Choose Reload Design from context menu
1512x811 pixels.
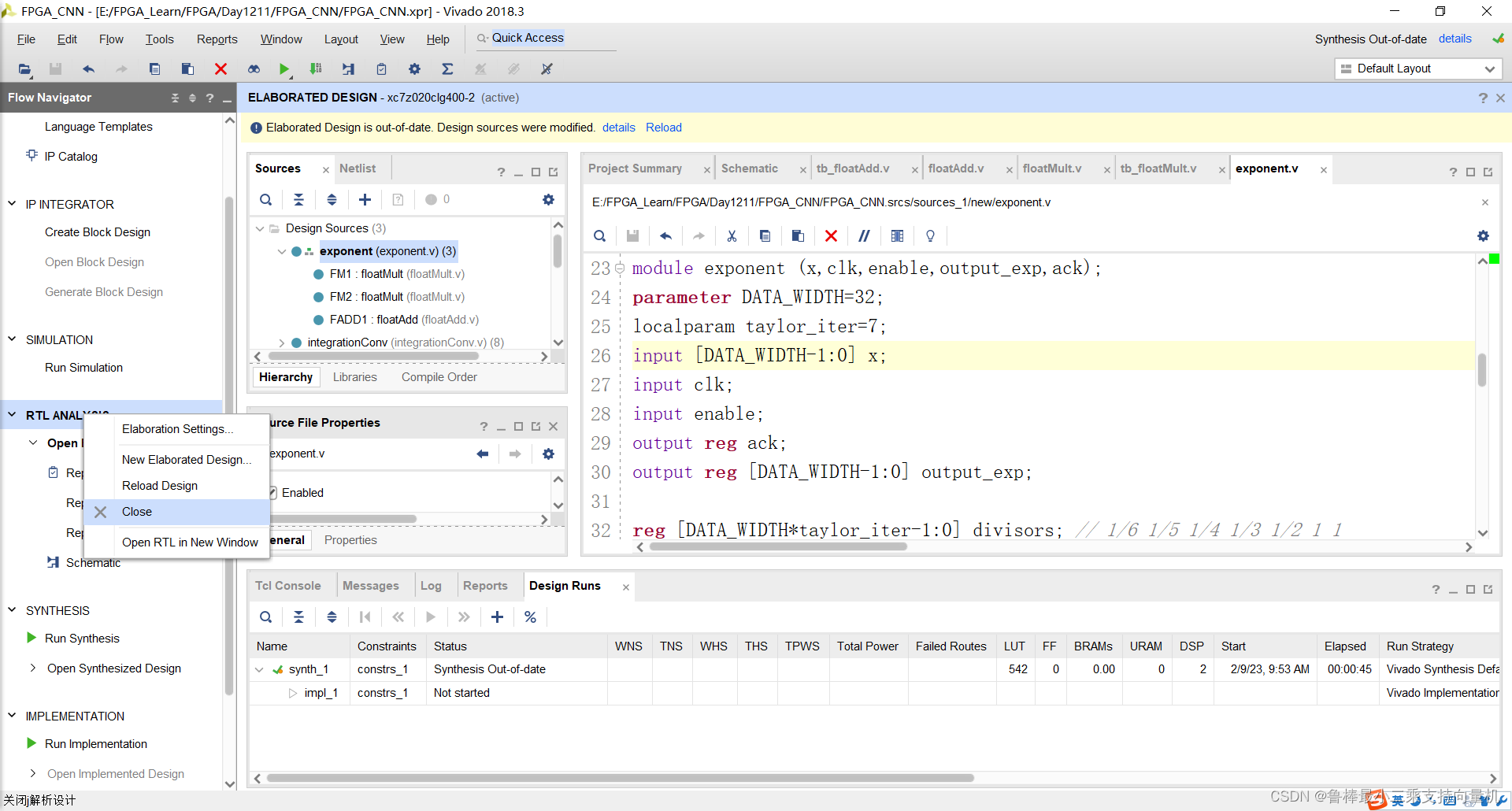pyautogui.click(x=160, y=486)
